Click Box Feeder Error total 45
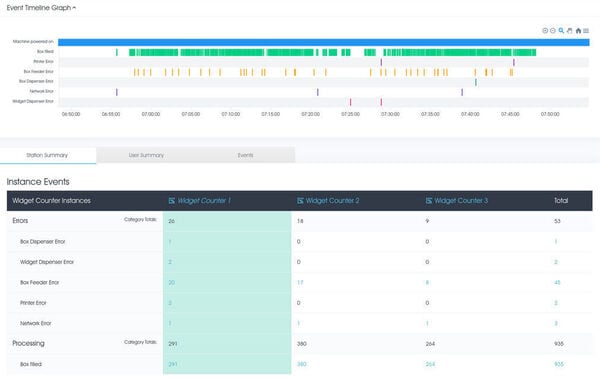 point(557,282)
